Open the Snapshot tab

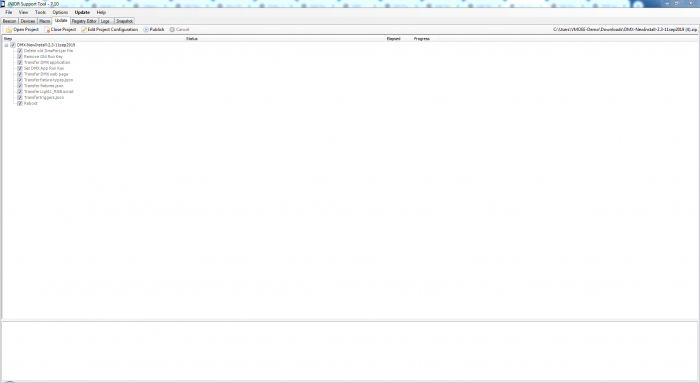[x=124, y=21]
